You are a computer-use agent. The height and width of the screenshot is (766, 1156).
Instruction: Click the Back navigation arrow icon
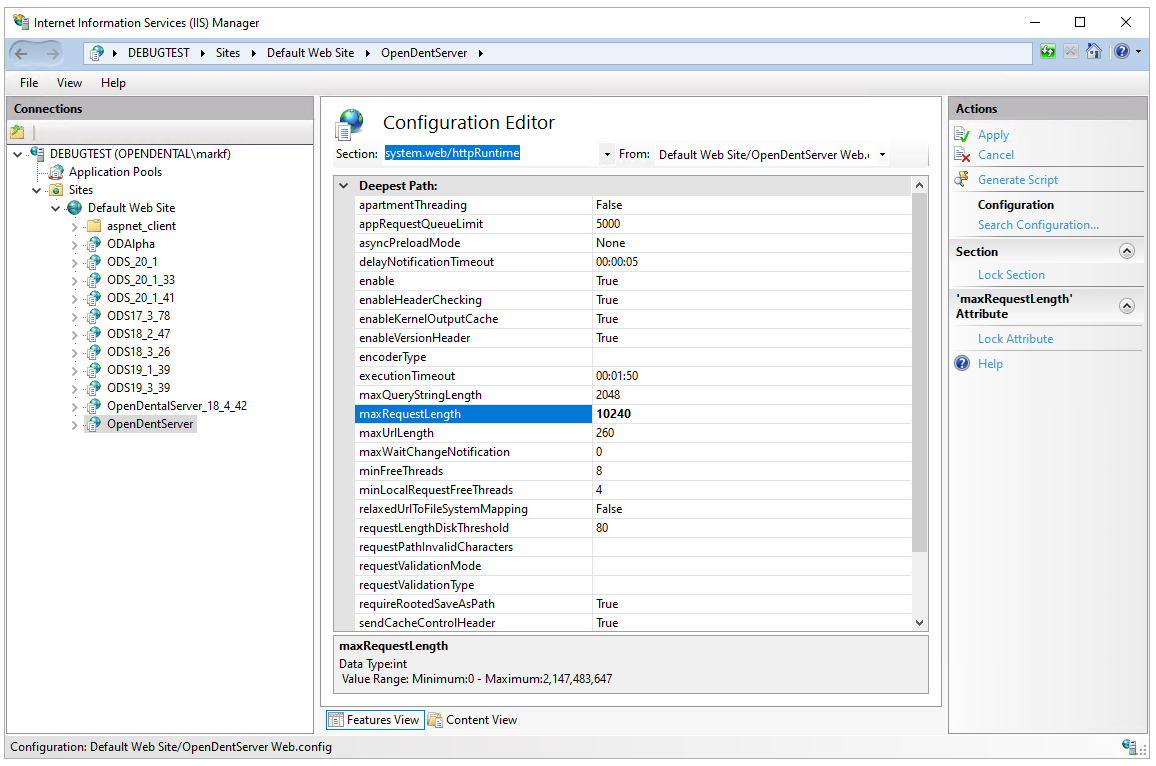point(21,53)
